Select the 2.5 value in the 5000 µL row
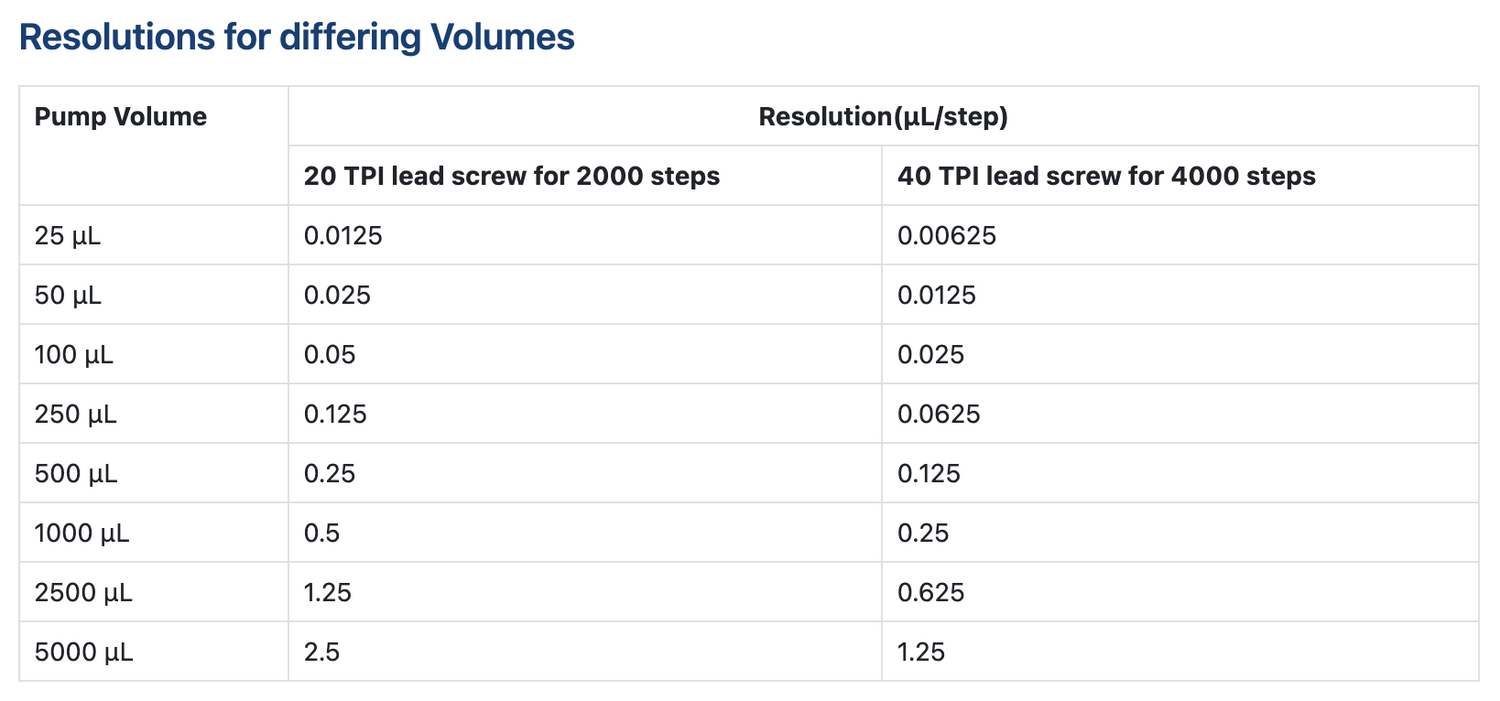The image size is (1500, 701). [x=321, y=652]
